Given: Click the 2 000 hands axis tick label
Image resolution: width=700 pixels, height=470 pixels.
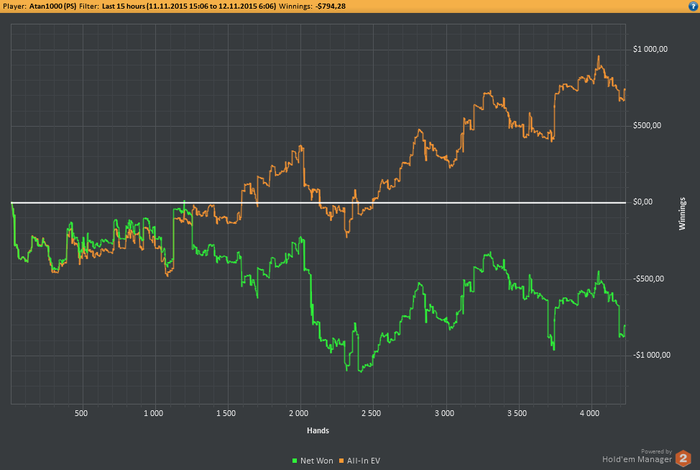Looking at the screenshot, I should coord(299,413).
